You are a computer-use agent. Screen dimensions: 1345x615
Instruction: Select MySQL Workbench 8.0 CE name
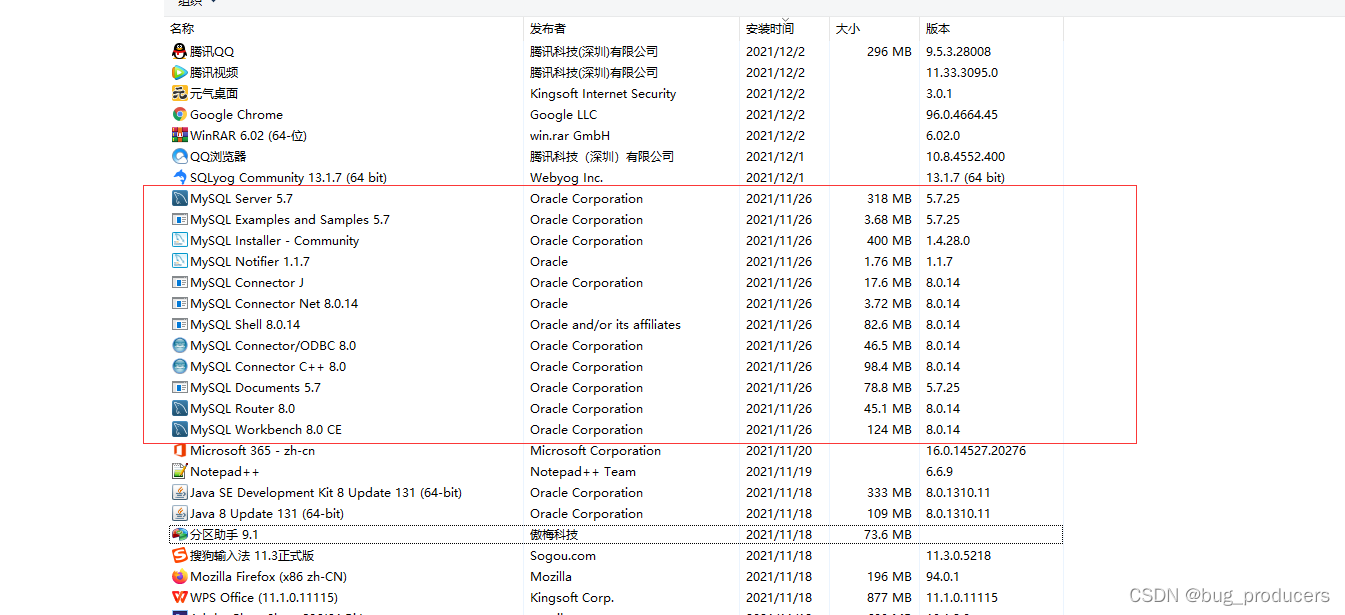point(266,429)
